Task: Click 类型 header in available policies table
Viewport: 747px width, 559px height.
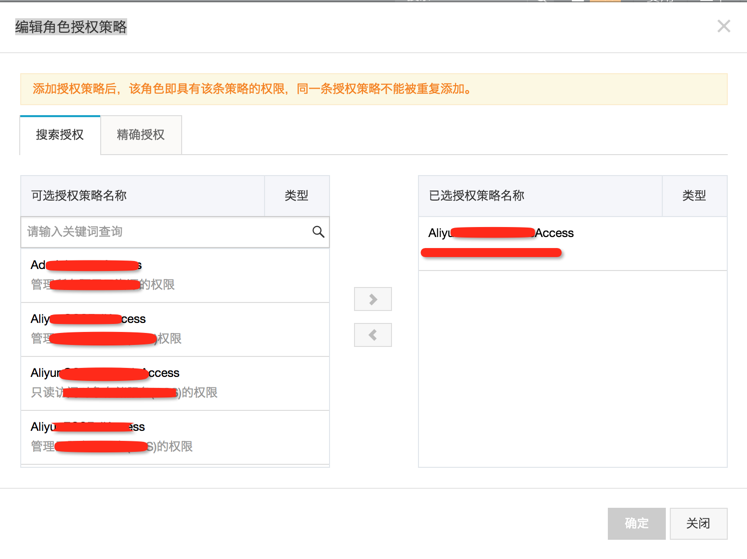Action: pyautogui.click(x=297, y=196)
